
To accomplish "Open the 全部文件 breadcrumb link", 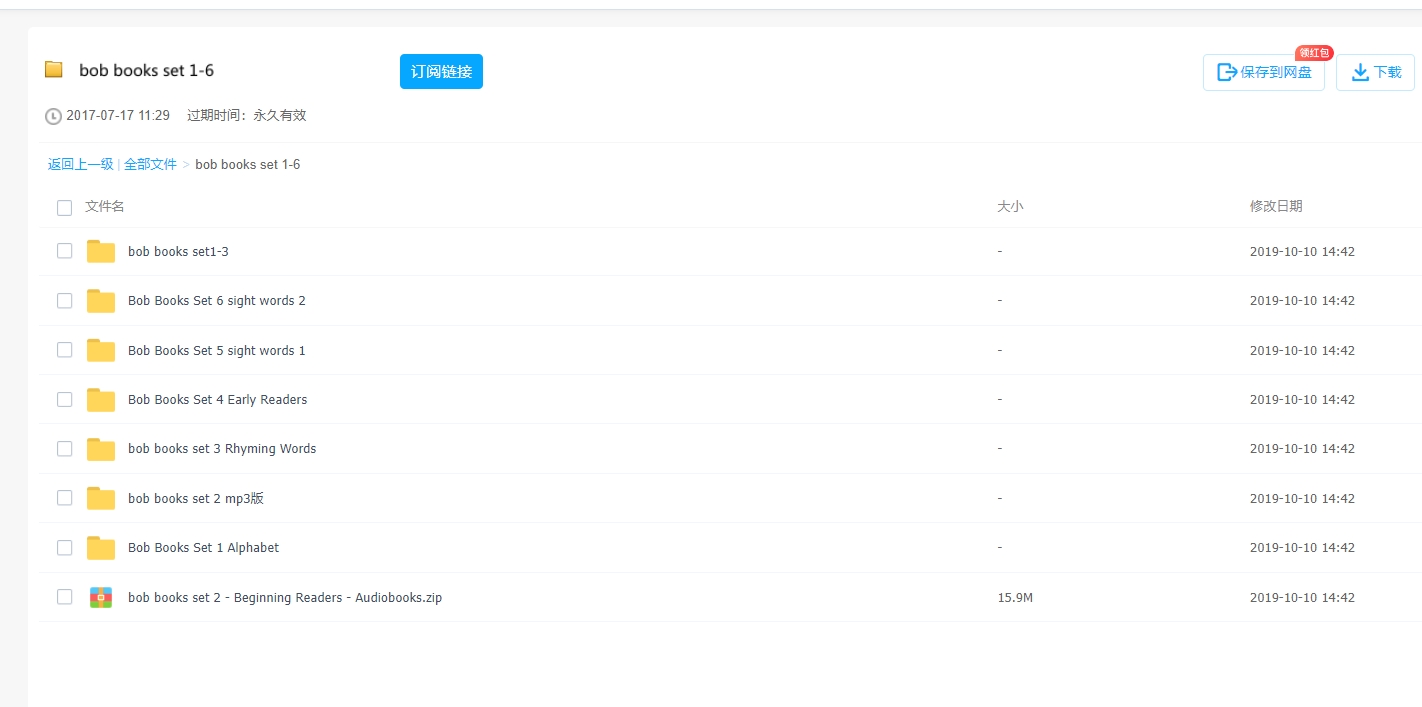I will coord(150,164).
